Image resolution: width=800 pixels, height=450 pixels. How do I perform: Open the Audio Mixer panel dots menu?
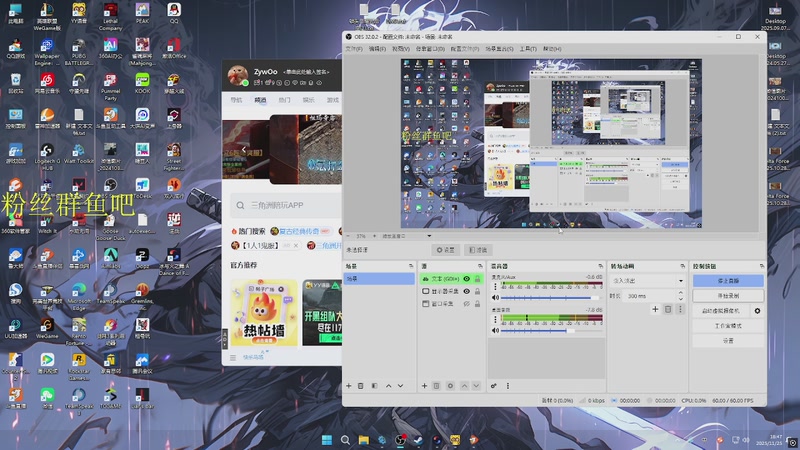[x=508, y=386]
